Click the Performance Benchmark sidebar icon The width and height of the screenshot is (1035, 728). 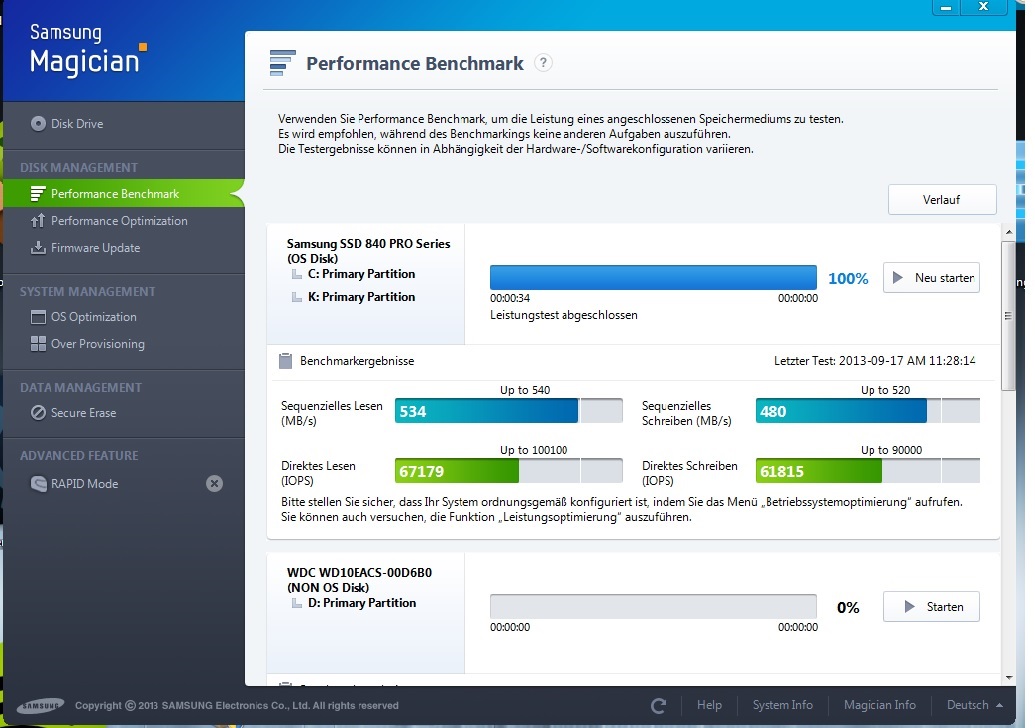(x=38, y=193)
